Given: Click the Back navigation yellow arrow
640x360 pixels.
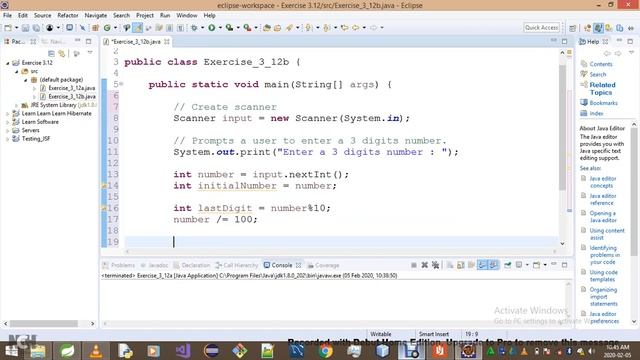Looking at the screenshot, I should (356, 27).
